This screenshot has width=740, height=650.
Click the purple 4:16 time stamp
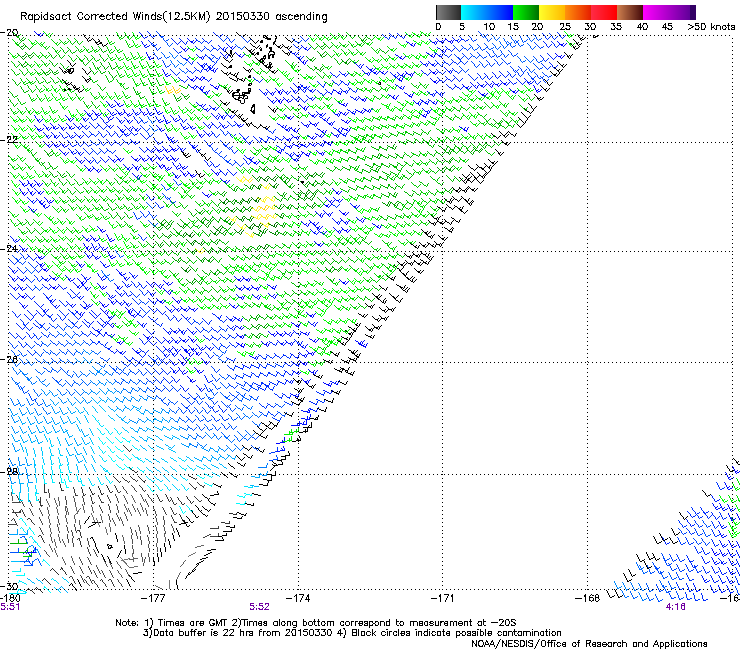pos(675,607)
